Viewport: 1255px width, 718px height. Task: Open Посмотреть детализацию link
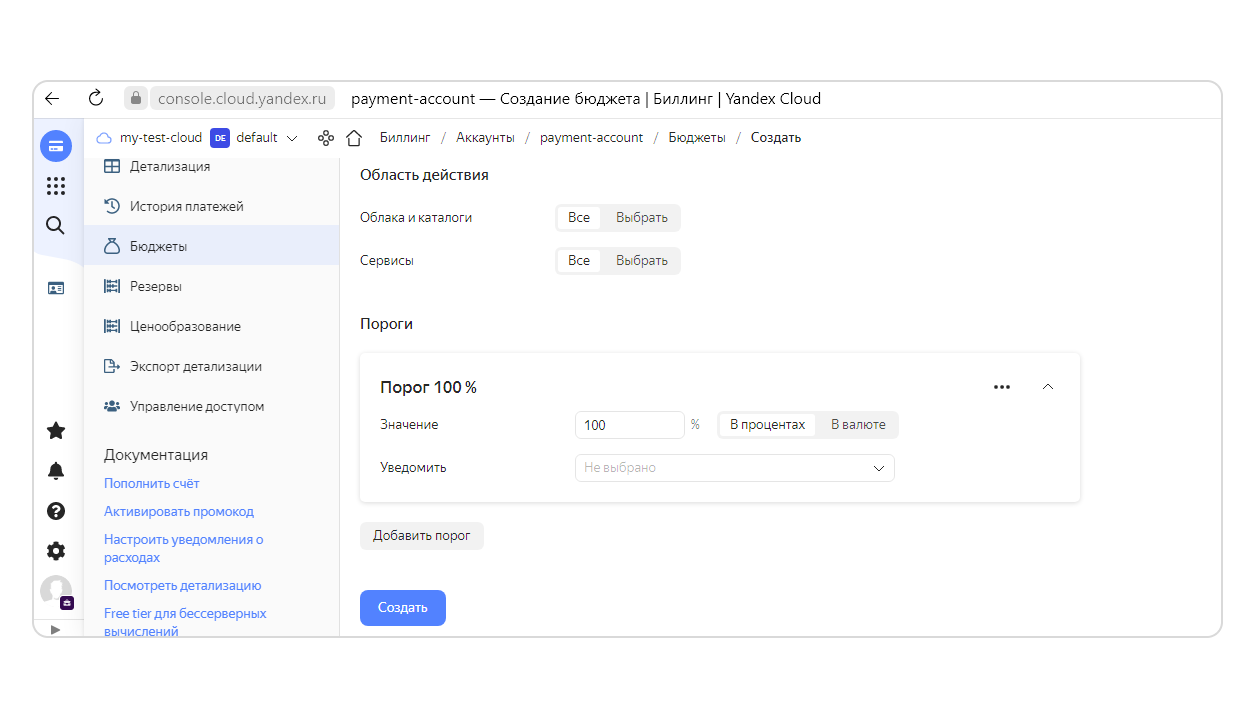point(183,585)
